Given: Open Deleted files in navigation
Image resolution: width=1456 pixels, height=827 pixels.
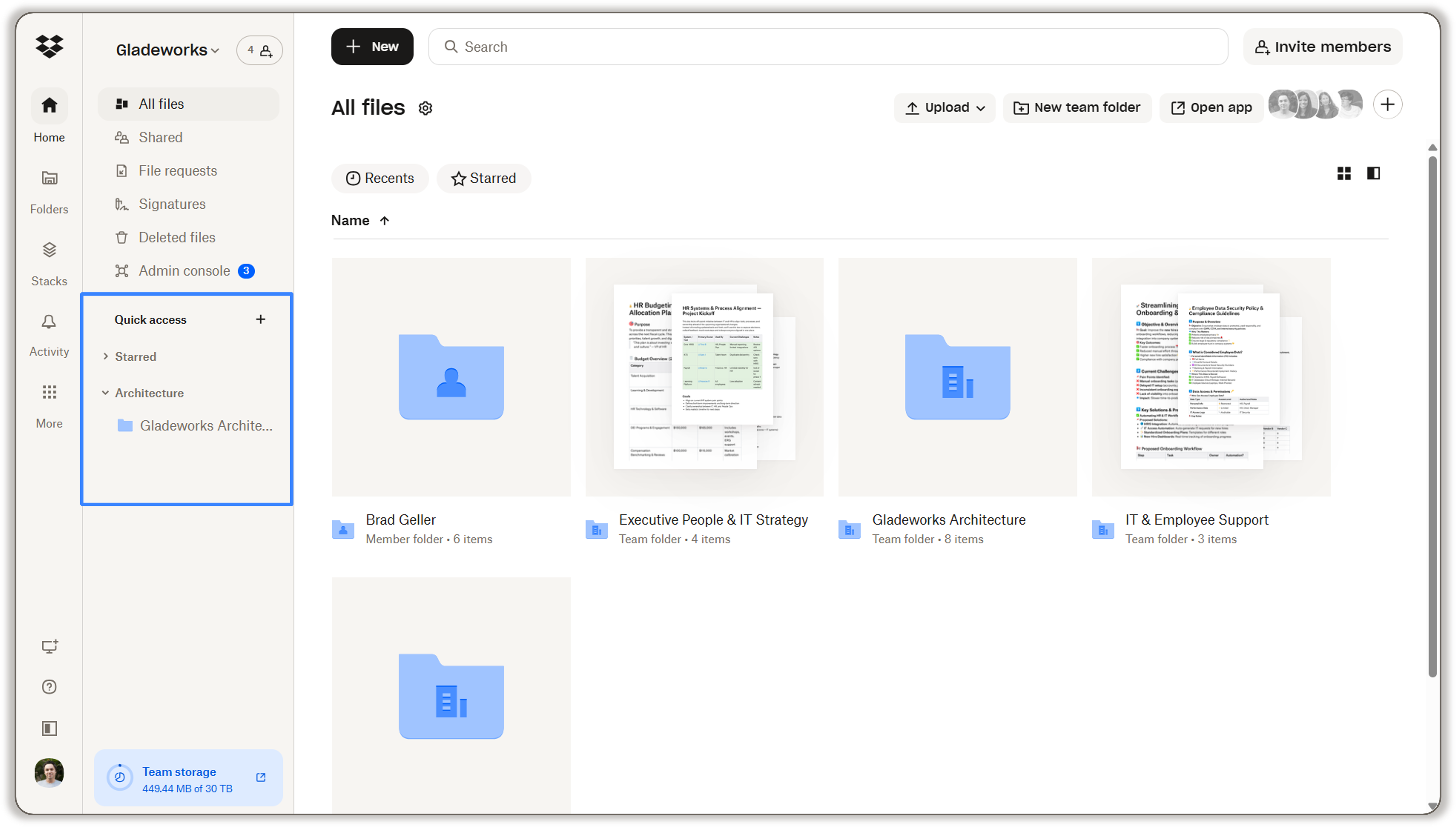Looking at the screenshot, I should pyautogui.click(x=189, y=237).
